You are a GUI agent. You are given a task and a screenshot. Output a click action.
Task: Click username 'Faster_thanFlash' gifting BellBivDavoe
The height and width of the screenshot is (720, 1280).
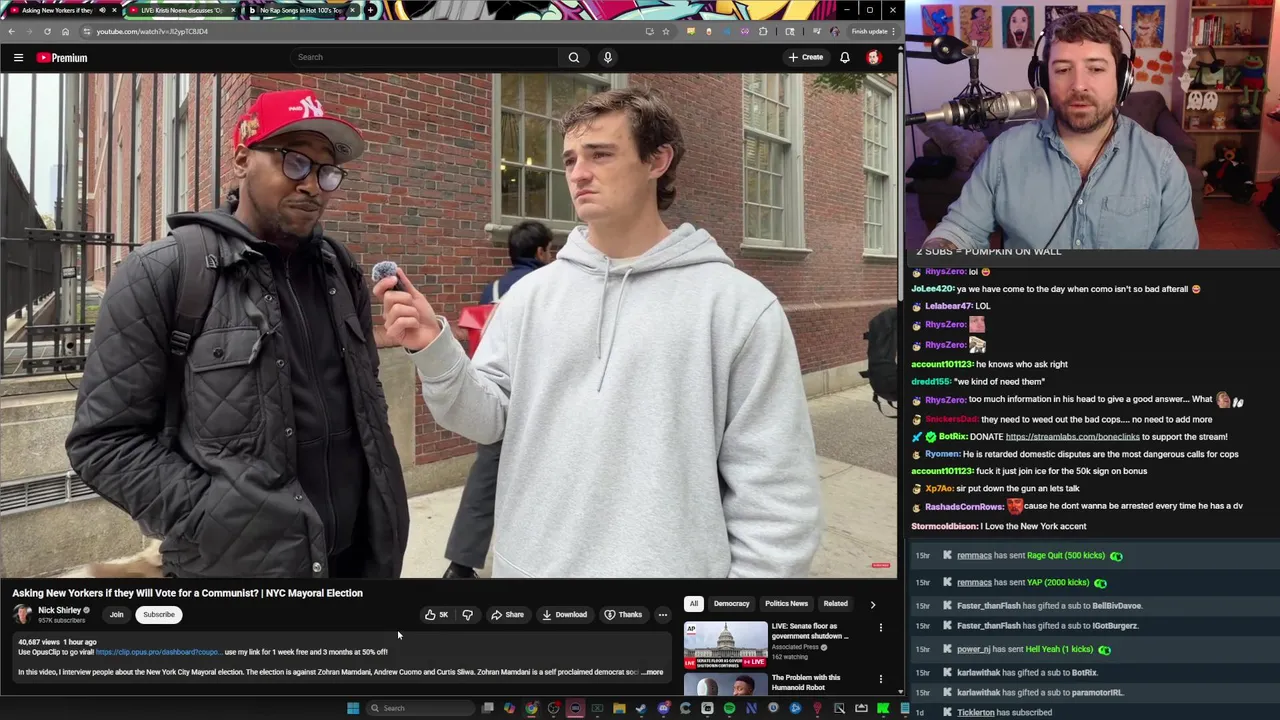click(x=989, y=606)
